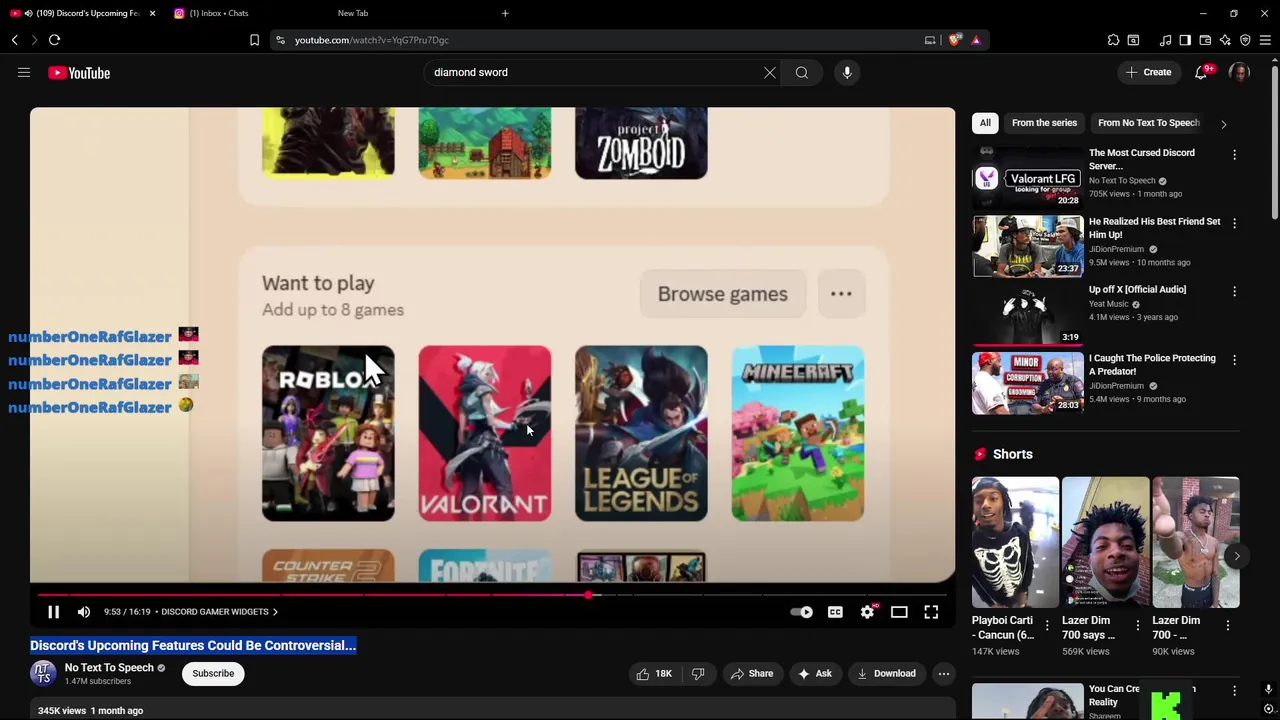Viewport: 1280px width, 720px height.
Task: Open the Leo AI sparkle icon
Action: tap(1225, 40)
